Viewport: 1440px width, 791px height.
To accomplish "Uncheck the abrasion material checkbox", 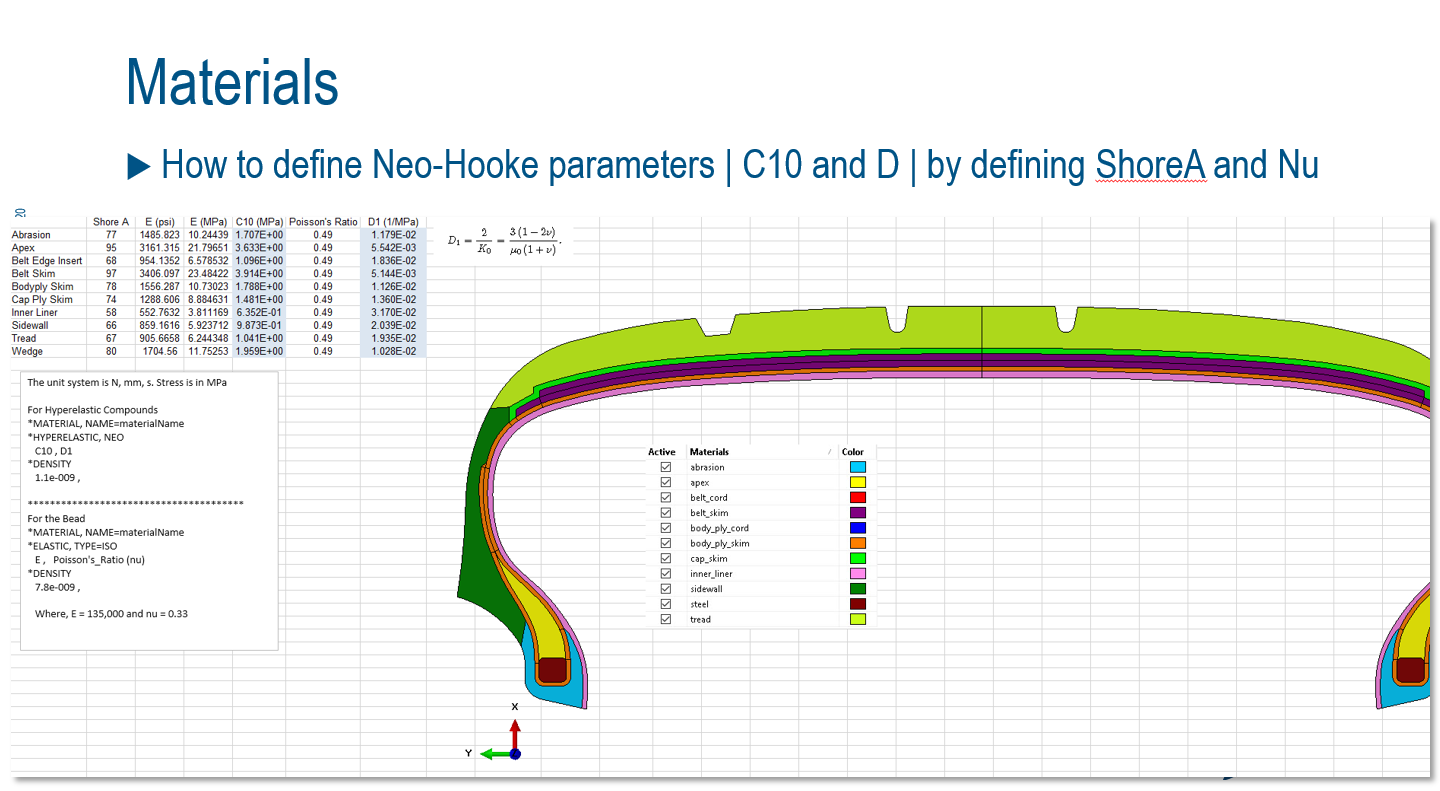I will [x=666, y=467].
